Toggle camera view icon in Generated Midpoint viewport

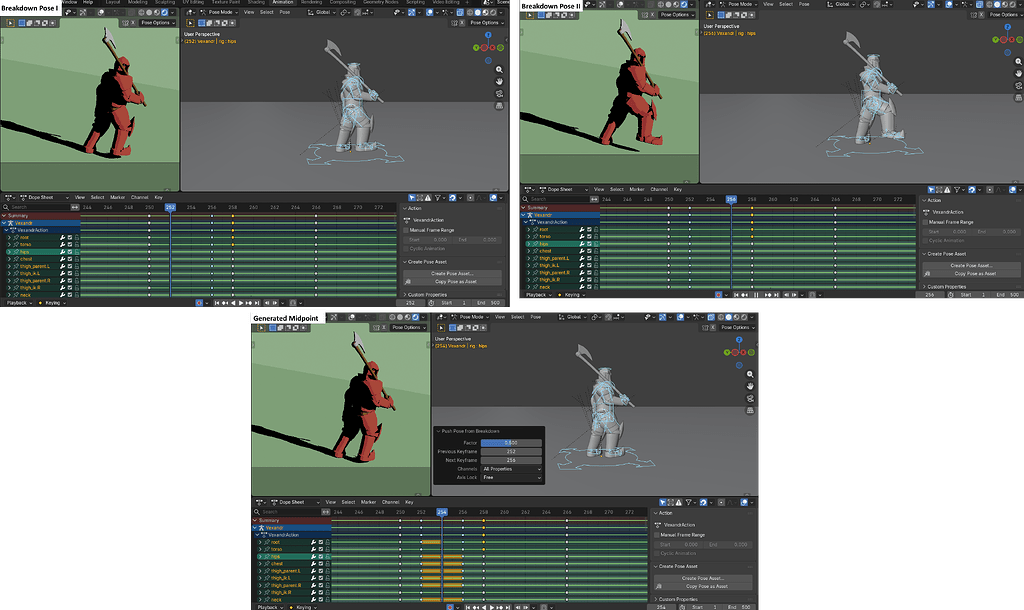pyautogui.click(x=750, y=398)
